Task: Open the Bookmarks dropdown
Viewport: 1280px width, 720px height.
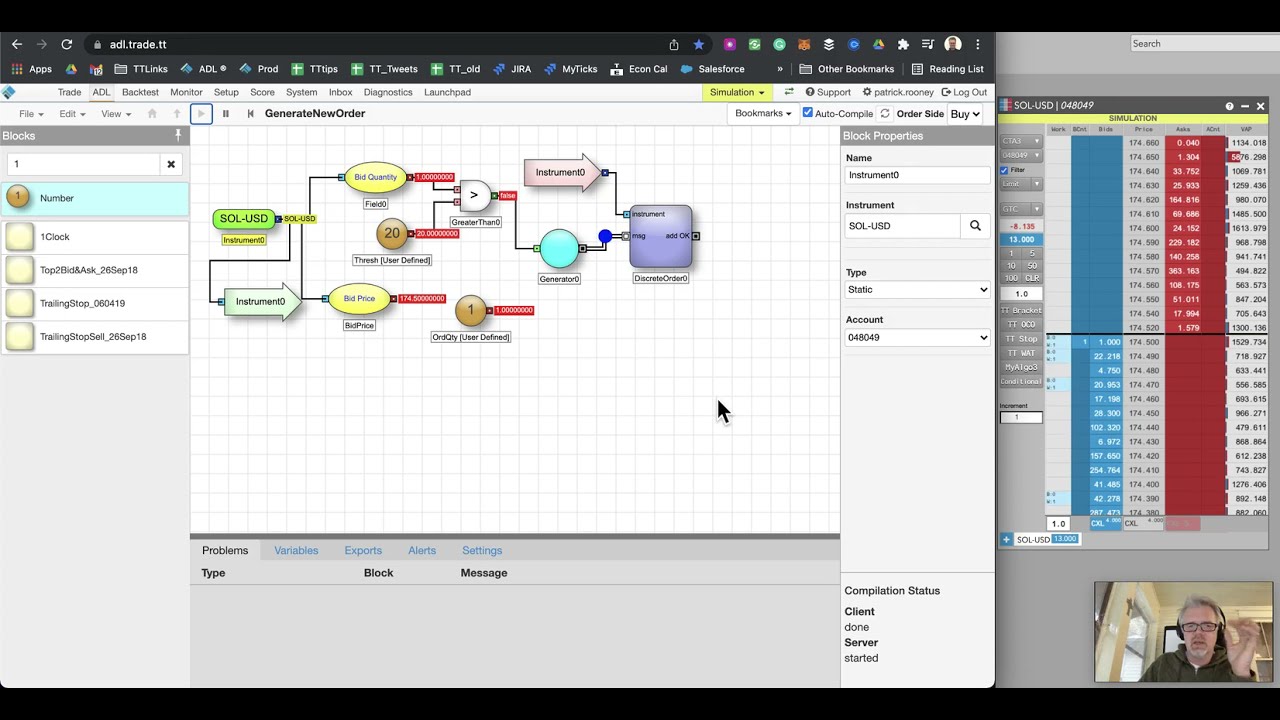Action: click(x=763, y=113)
